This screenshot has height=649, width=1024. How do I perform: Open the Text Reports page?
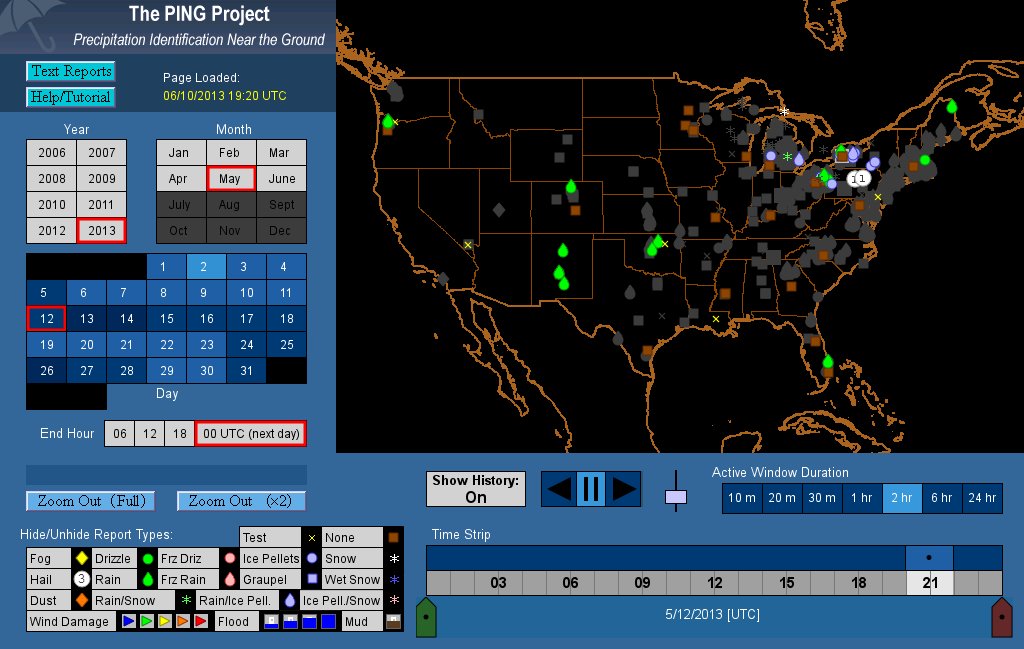click(x=70, y=71)
